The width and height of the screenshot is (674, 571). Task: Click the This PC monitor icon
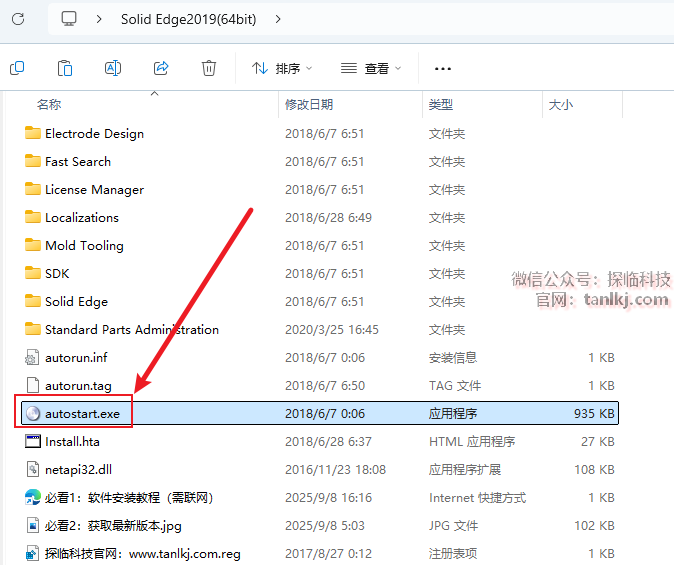(69, 18)
